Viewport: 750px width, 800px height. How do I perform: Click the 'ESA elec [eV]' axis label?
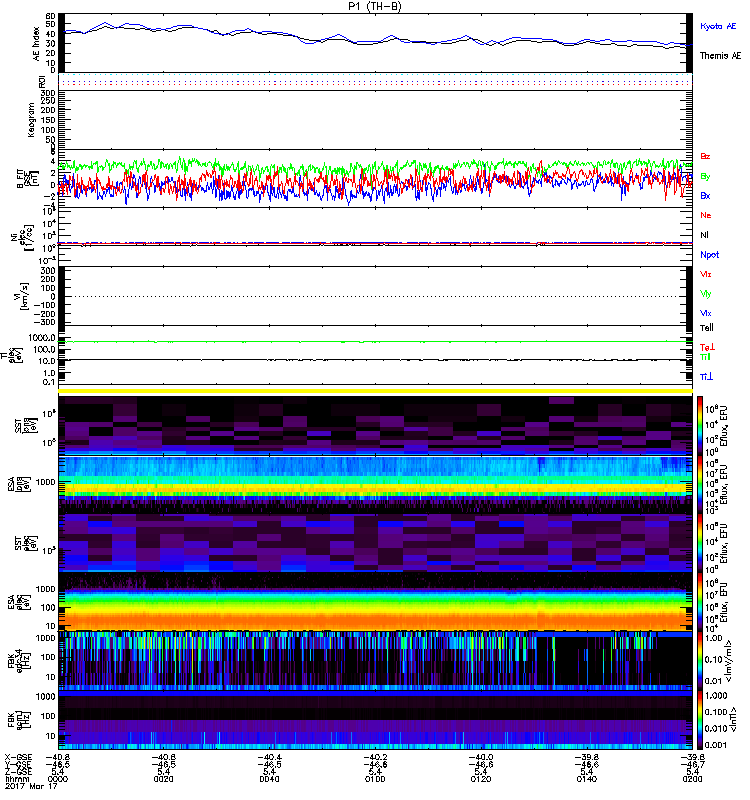click(x=19, y=602)
